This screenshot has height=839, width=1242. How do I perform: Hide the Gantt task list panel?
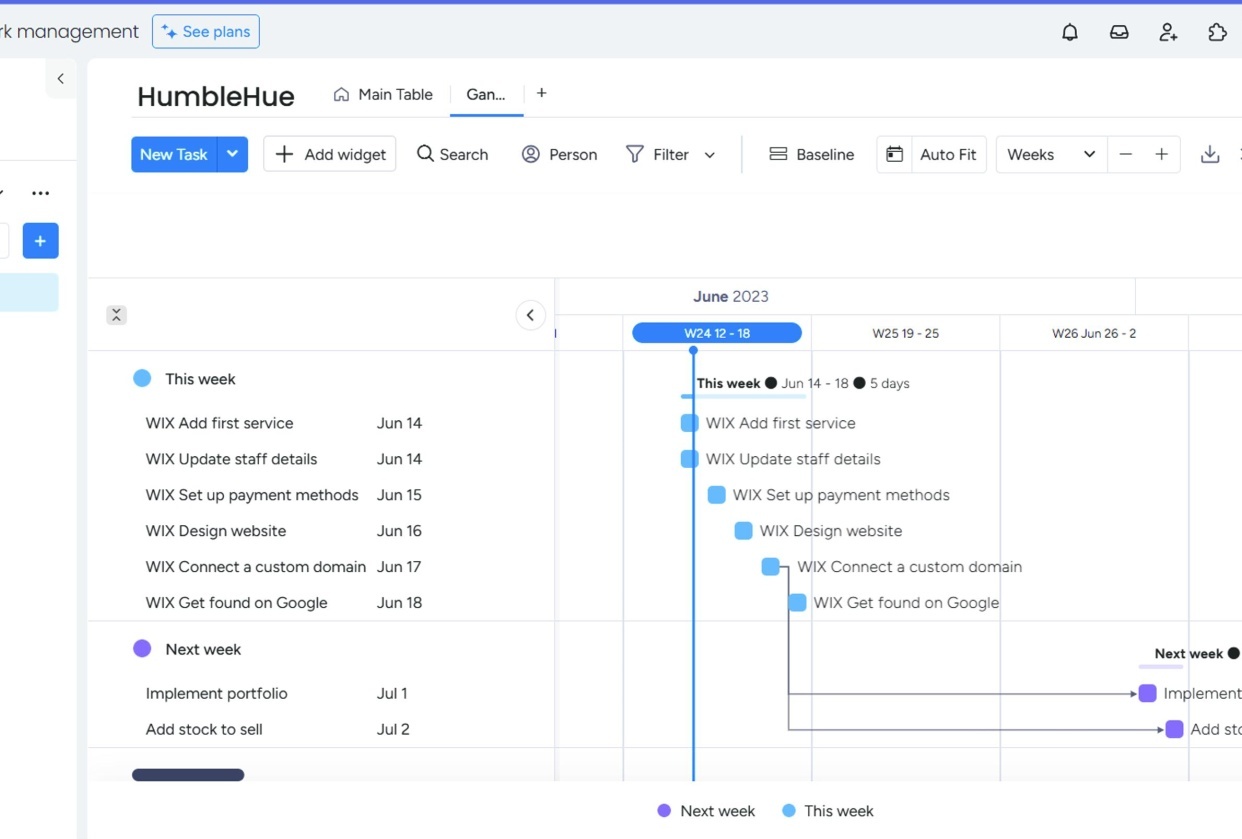tap(530, 315)
